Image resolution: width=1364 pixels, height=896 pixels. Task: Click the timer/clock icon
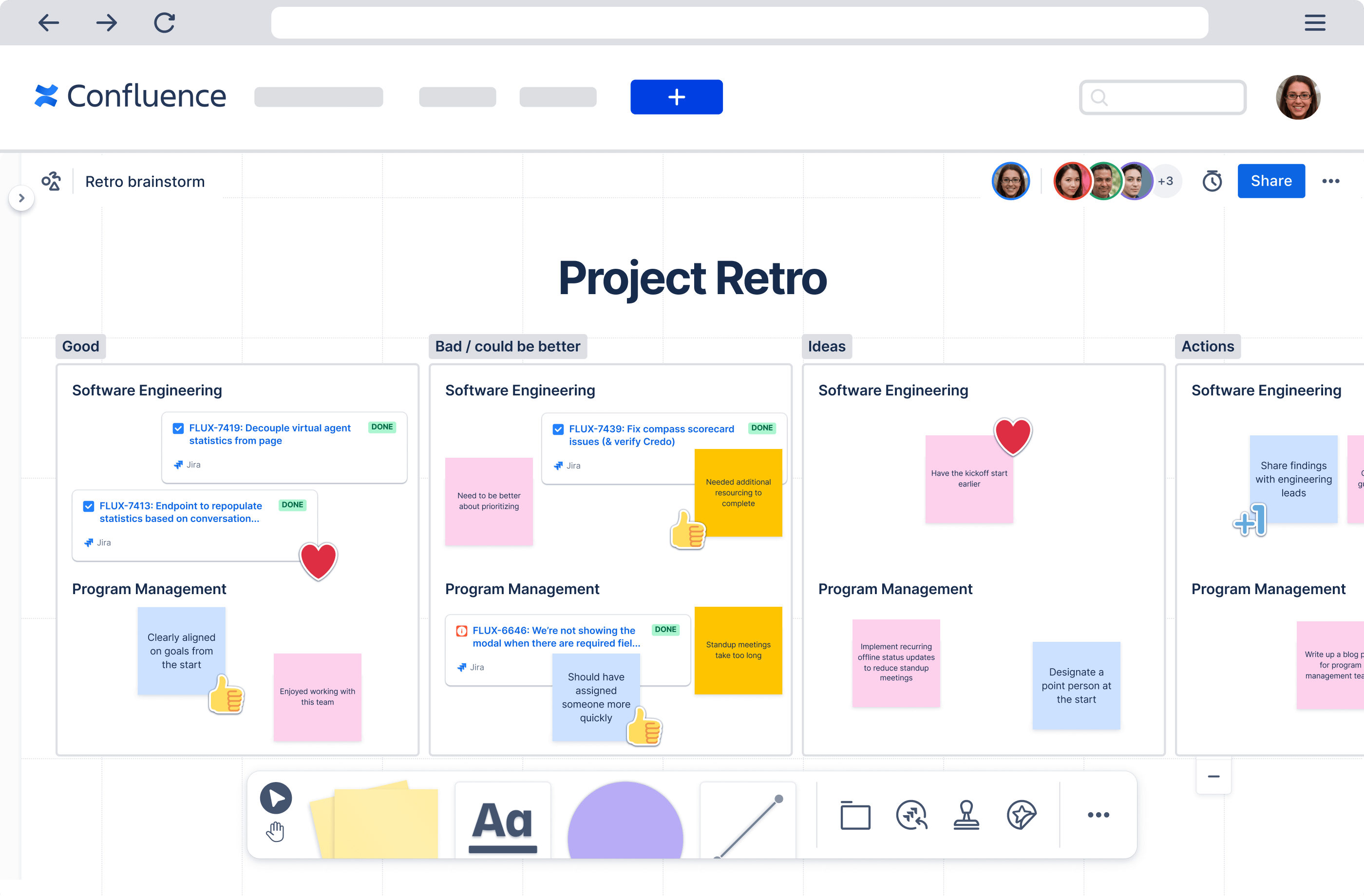coord(1212,181)
